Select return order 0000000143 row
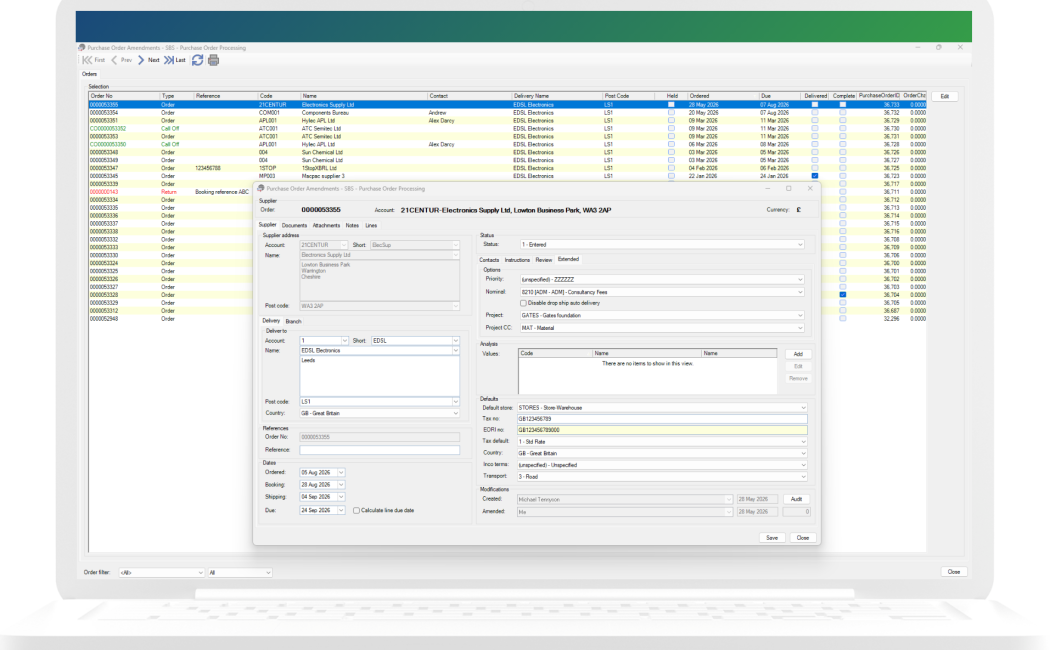This screenshot has height=650, width=1050. tap(171, 192)
